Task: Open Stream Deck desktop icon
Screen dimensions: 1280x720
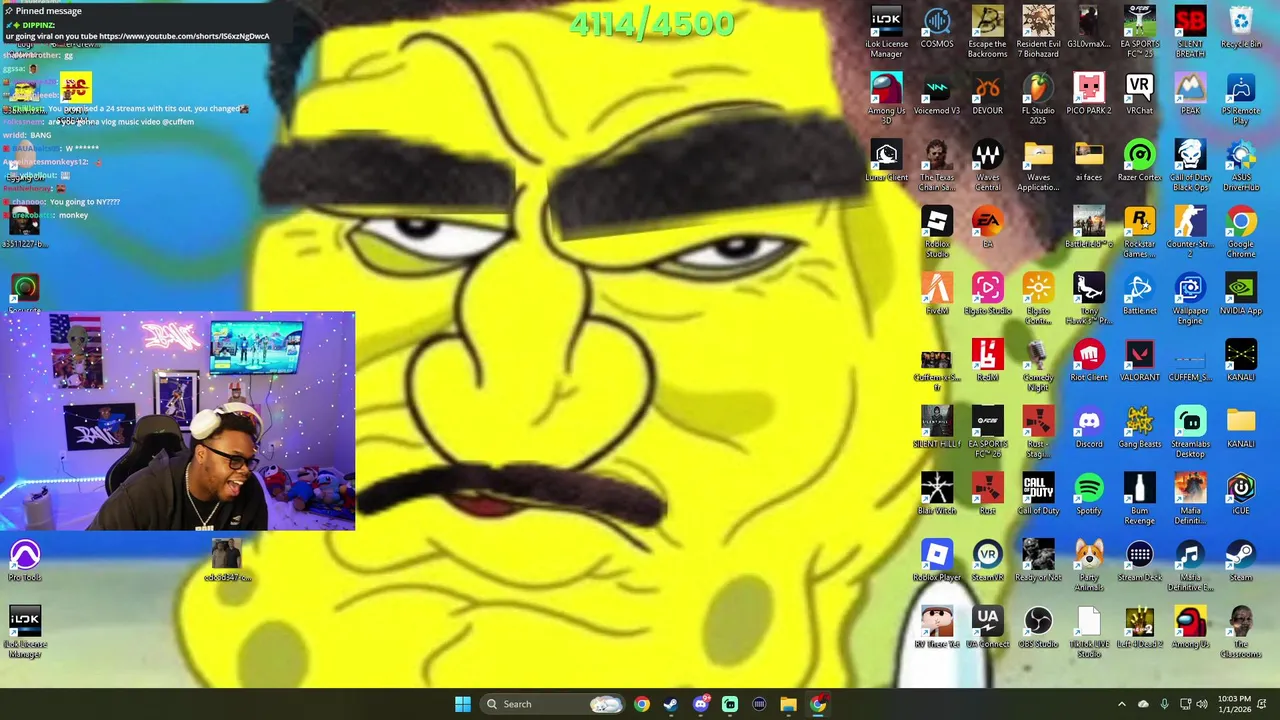Action: [x=1140, y=562]
